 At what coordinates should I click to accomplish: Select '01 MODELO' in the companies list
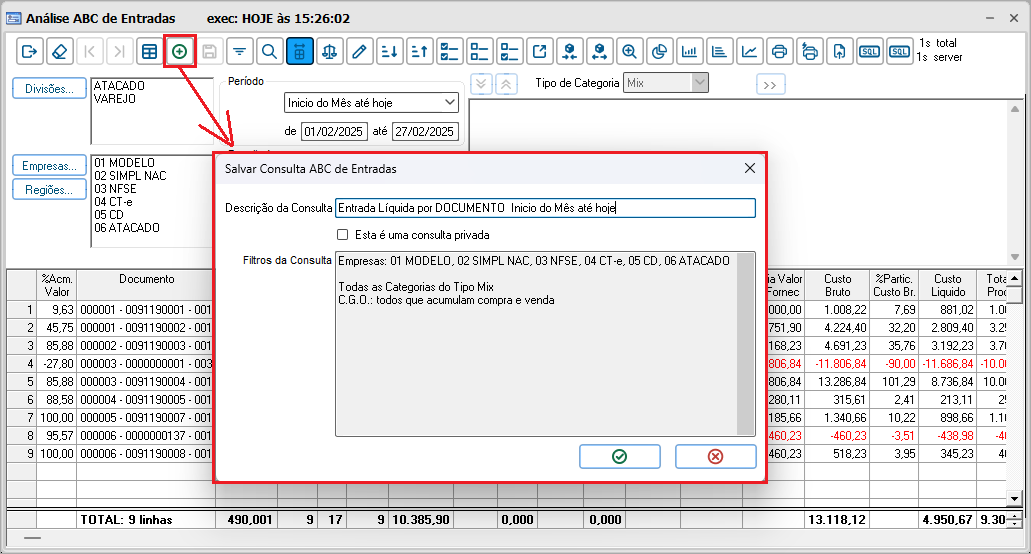124,162
